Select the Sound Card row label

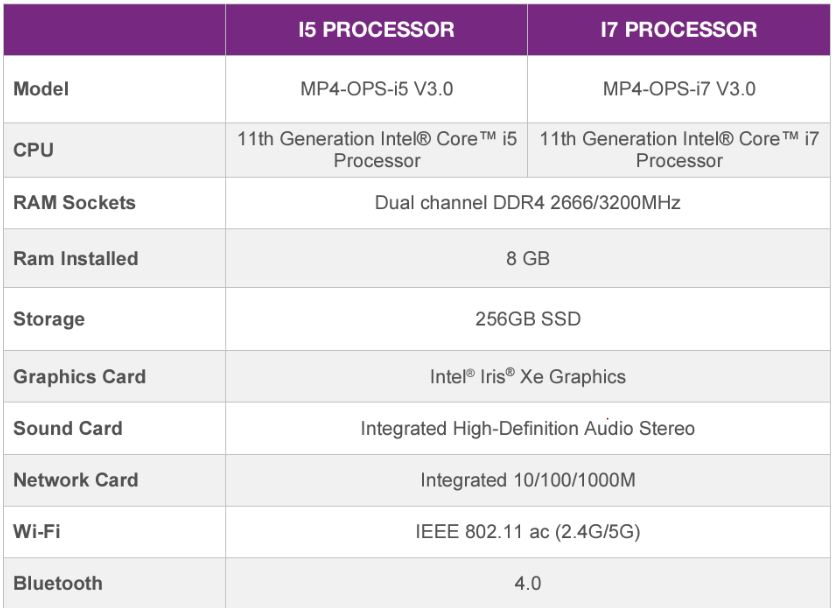point(68,428)
